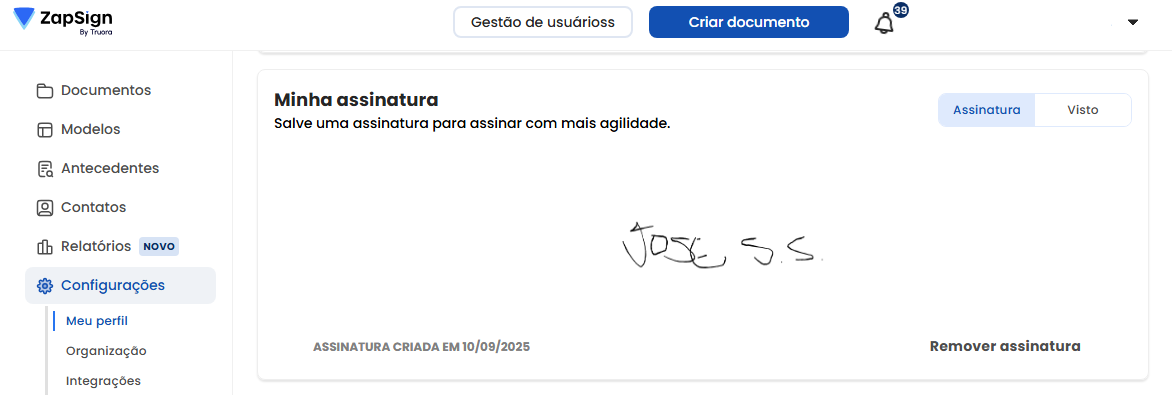
Task: Click the notification count badge 39
Action: 901,10
